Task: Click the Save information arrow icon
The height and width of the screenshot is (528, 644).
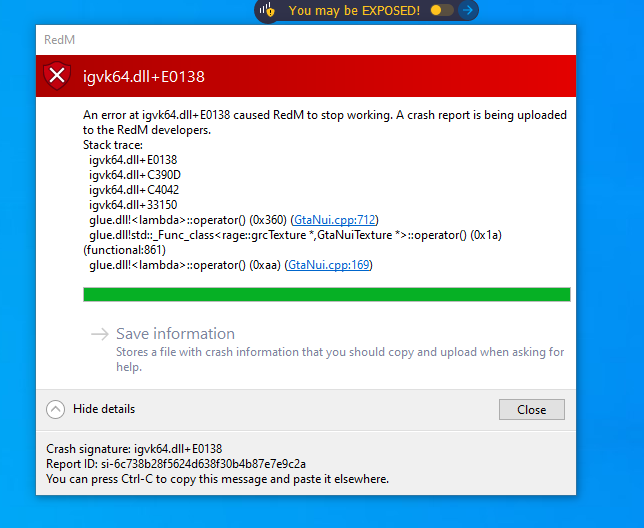Action: 100,334
